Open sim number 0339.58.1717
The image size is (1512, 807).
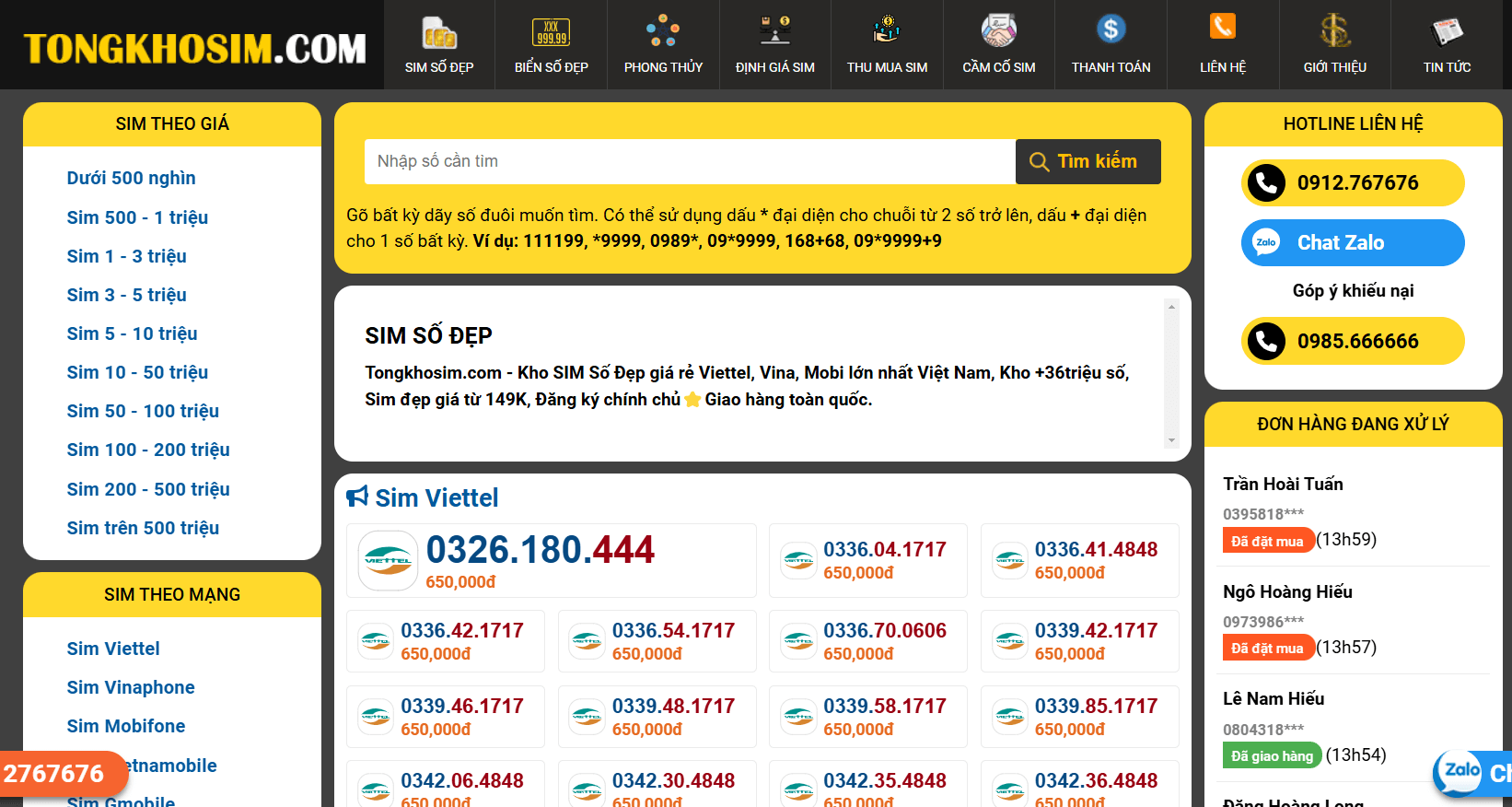[885, 706]
